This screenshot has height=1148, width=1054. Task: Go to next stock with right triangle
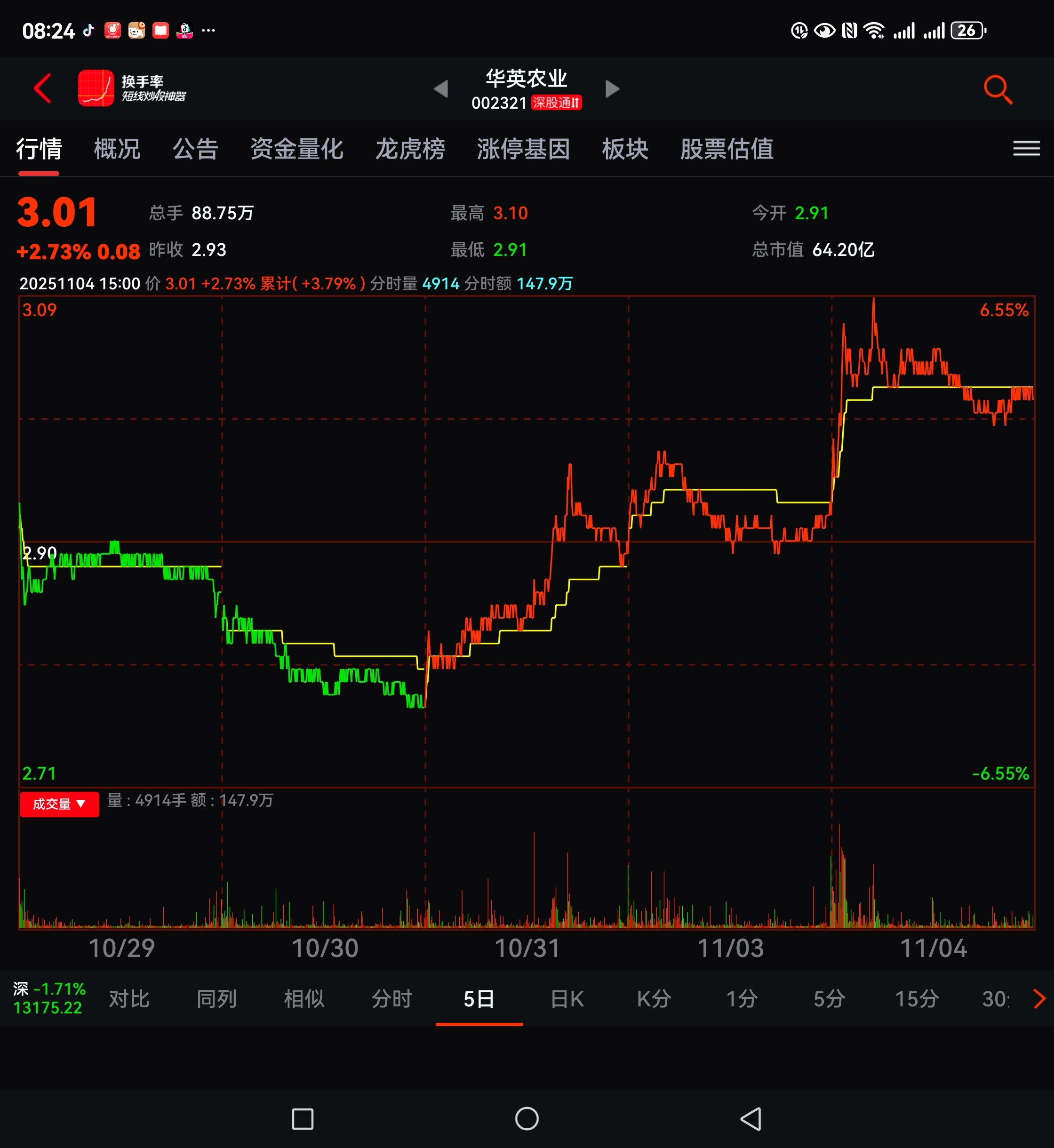pyautogui.click(x=612, y=89)
